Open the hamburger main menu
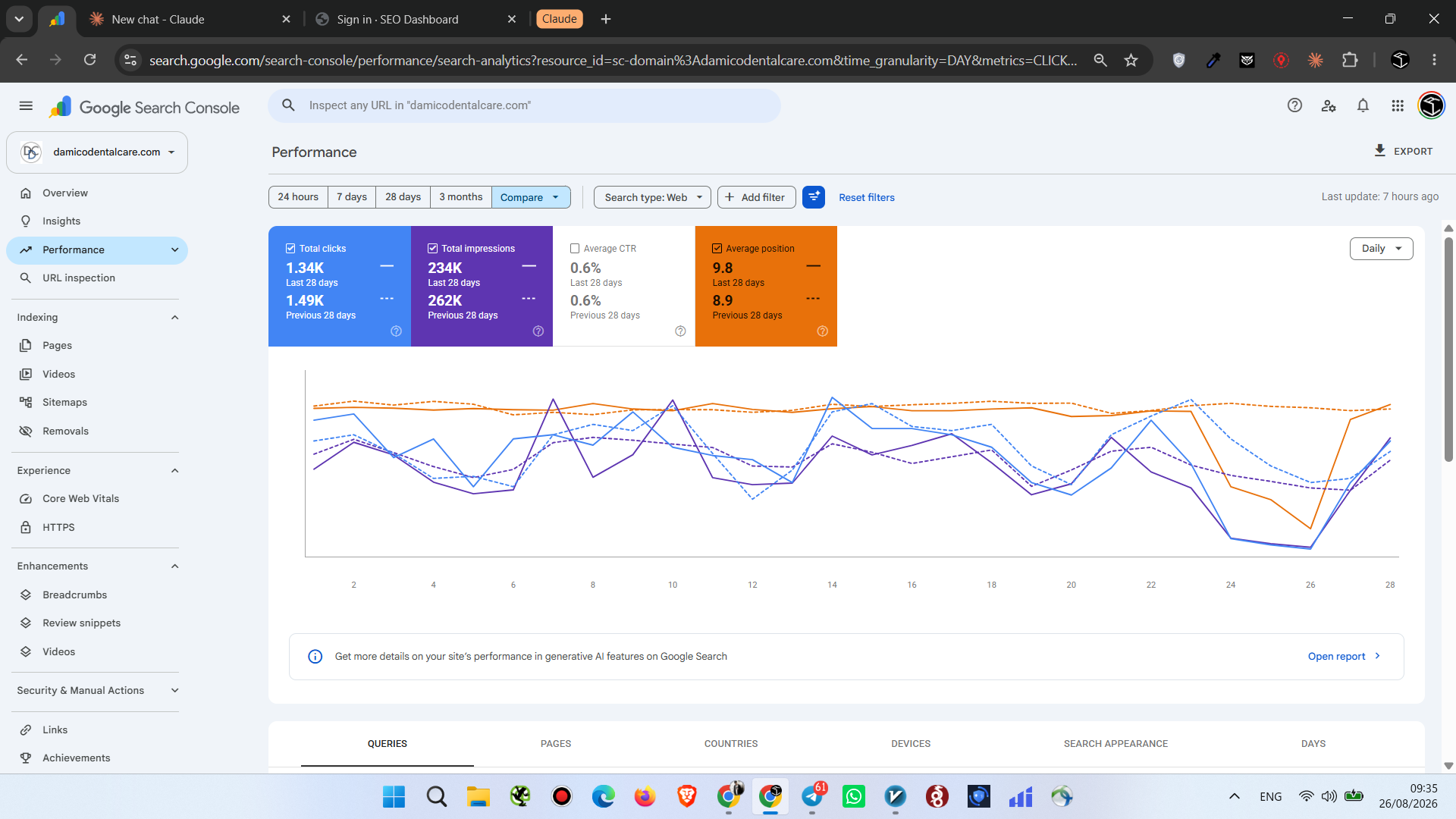Image resolution: width=1456 pixels, height=819 pixels. 26,106
